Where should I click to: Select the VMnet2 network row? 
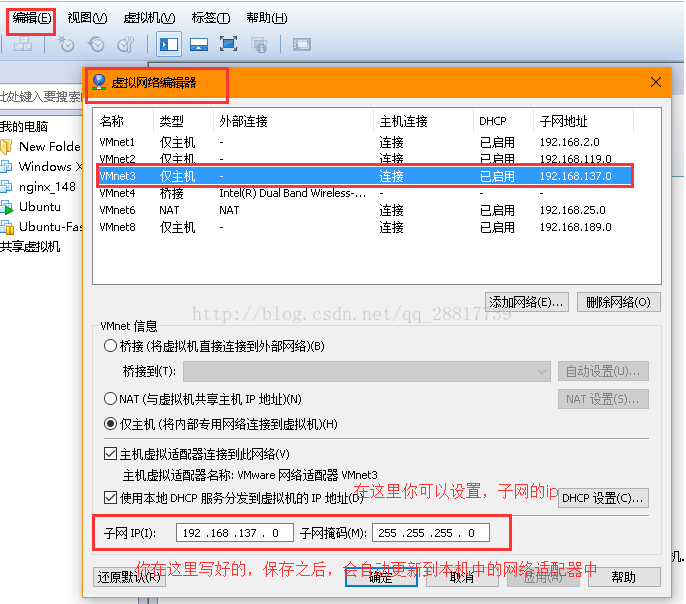point(365,158)
